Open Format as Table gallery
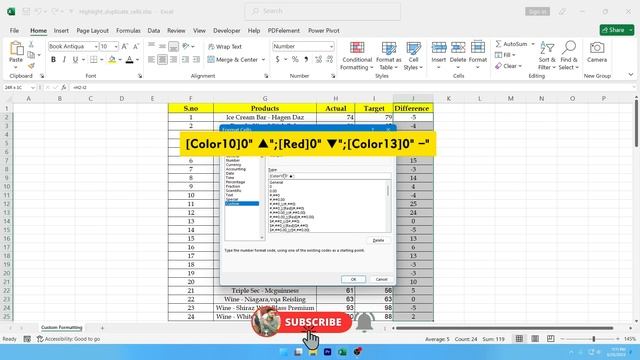The image size is (640, 360). pos(389,56)
